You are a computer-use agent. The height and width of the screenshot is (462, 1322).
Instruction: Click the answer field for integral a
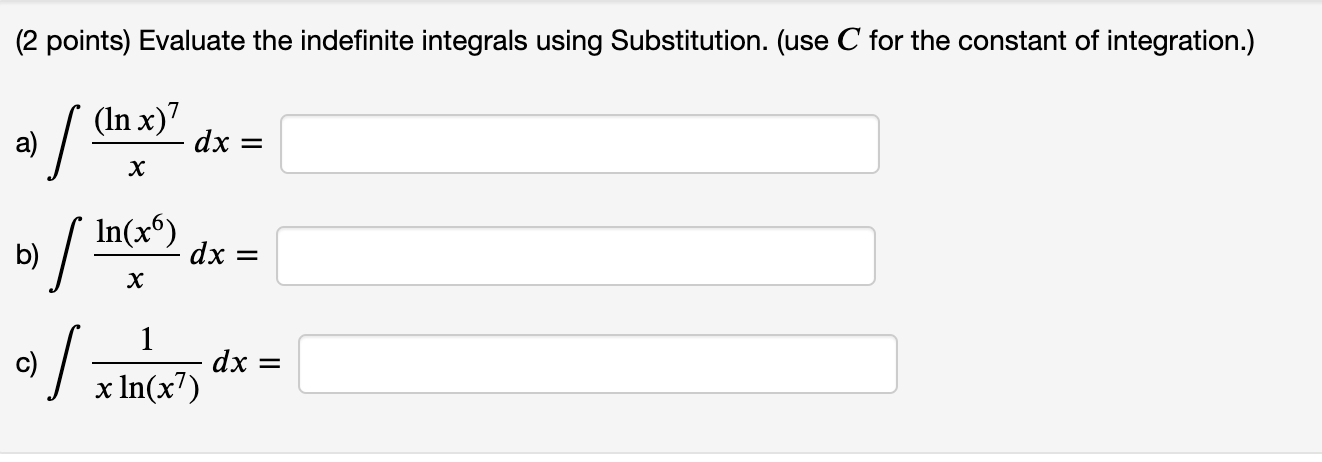tap(580, 144)
